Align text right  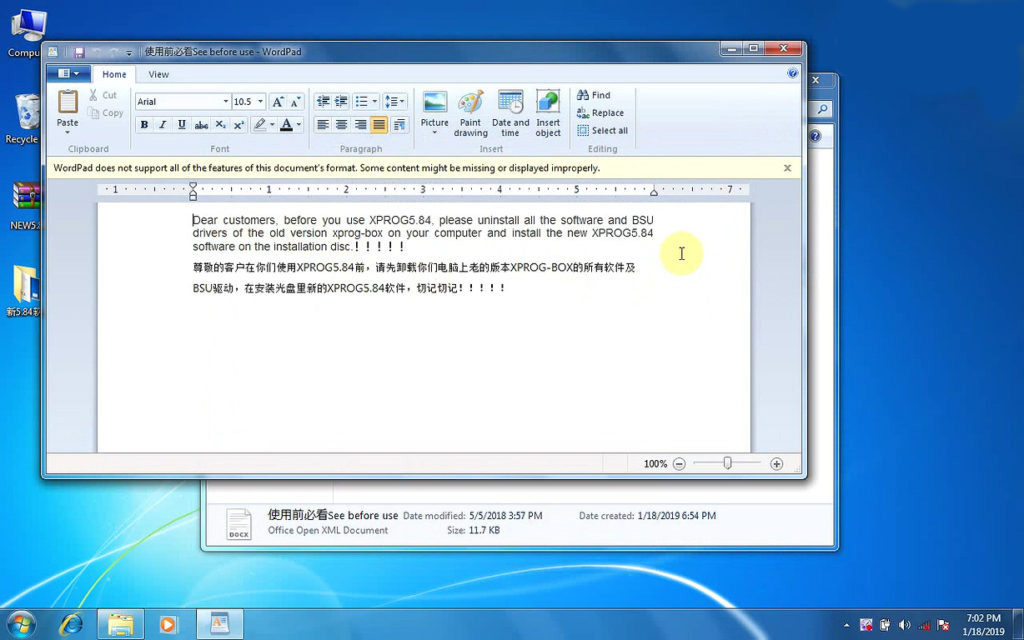(x=360, y=125)
